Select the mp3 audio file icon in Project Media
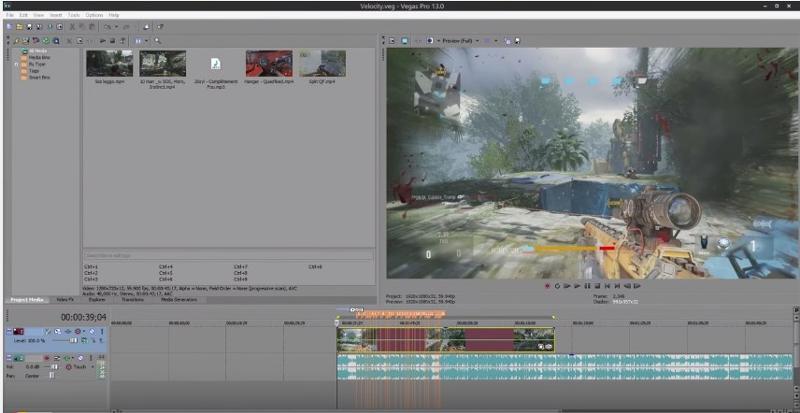The image size is (800, 413). 216,64
